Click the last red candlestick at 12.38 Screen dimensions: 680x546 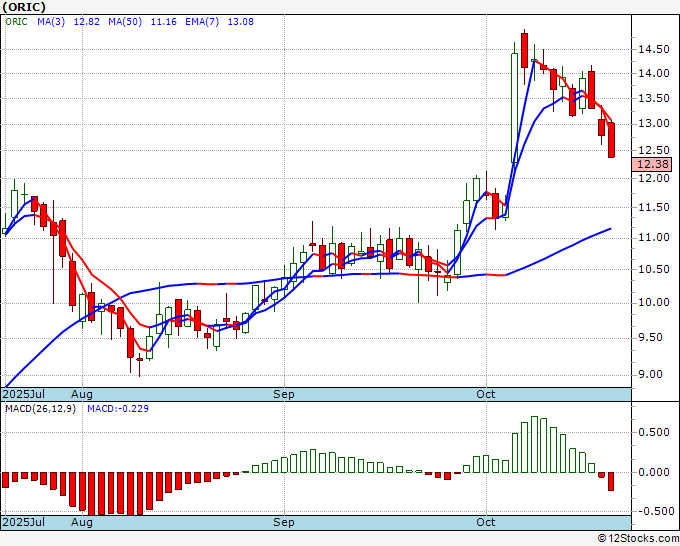click(x=611, y=140)
